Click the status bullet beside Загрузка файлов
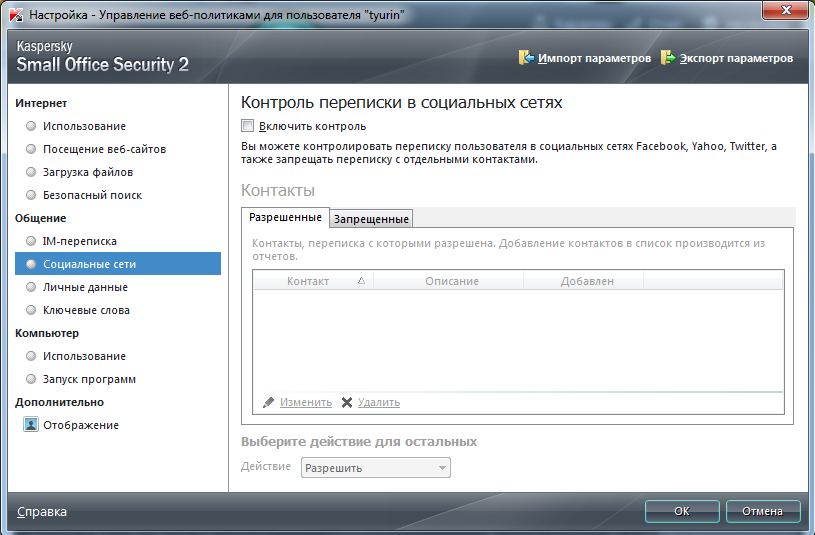The width and height of the screenshot is (815, 535). (x=31, y=172)
